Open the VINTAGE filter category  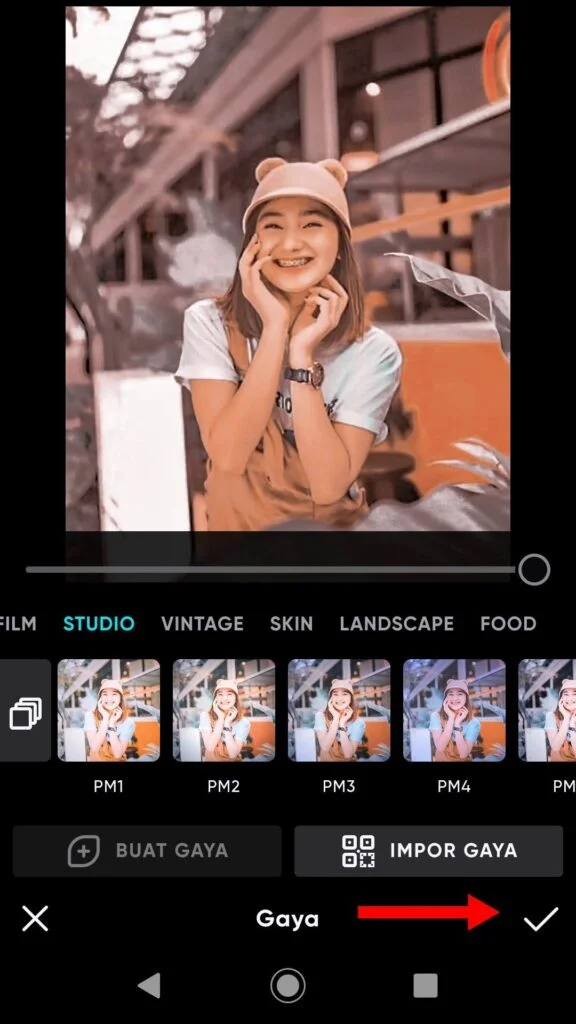click(x=202, y=624)
